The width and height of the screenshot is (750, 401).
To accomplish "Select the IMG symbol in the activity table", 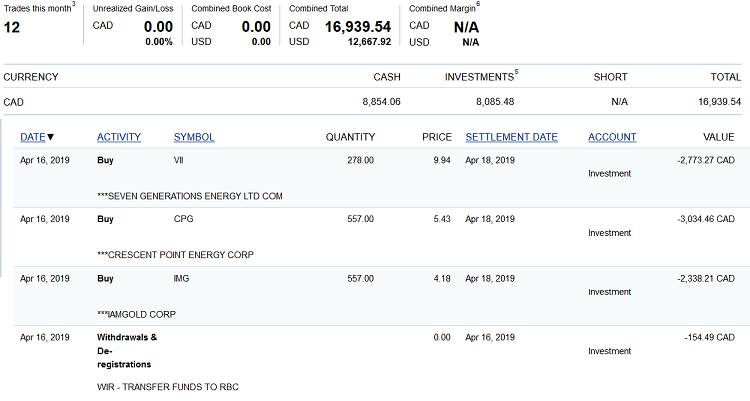I will [182, 278].
